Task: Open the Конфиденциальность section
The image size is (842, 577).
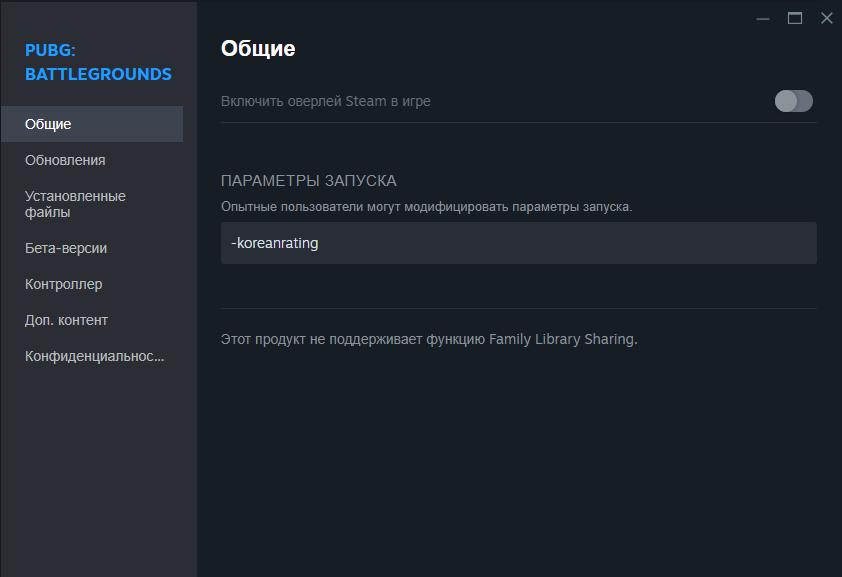Action: (x=94, y=356)
